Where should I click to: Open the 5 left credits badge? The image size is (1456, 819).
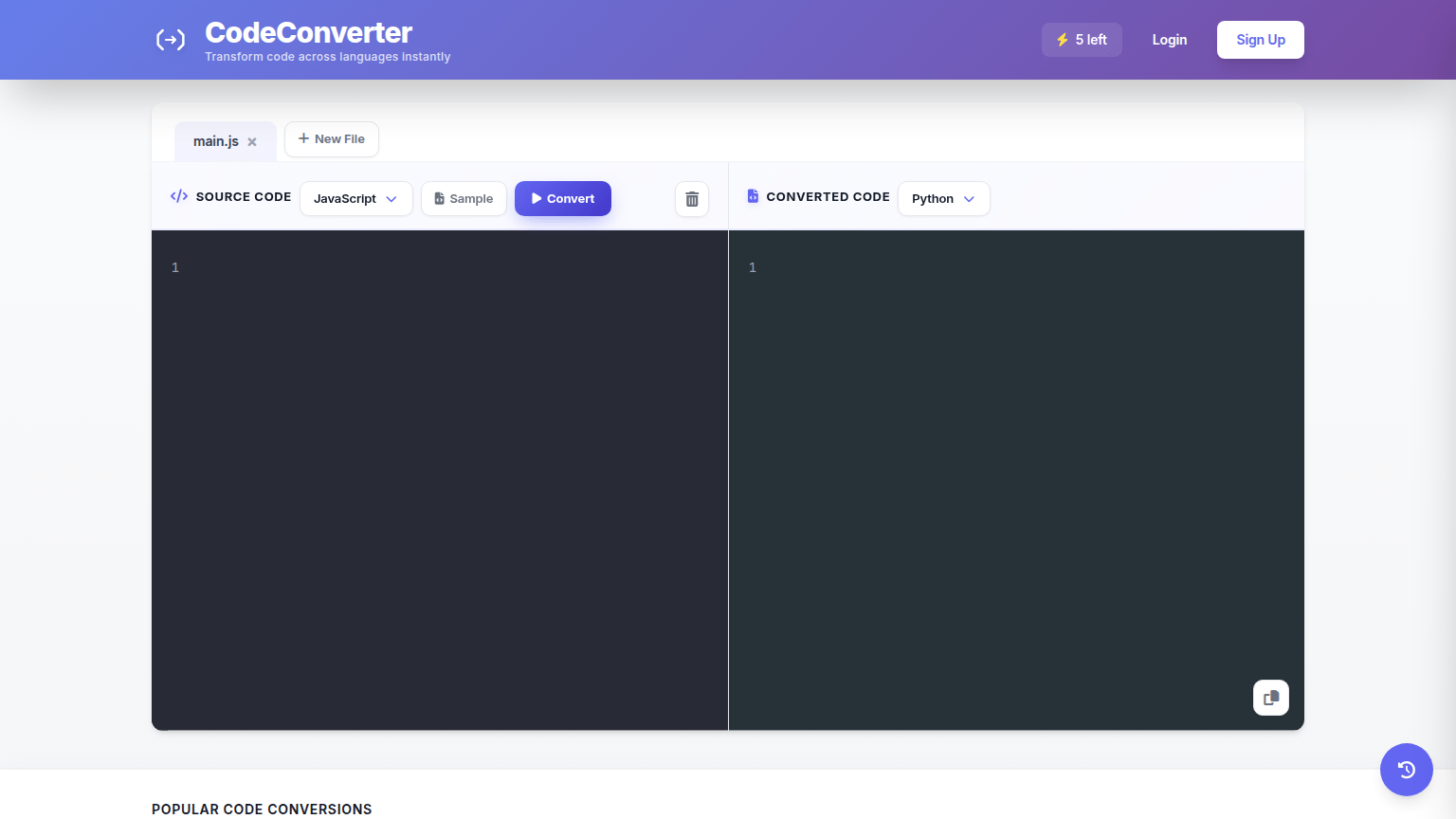coord(1082,40)
